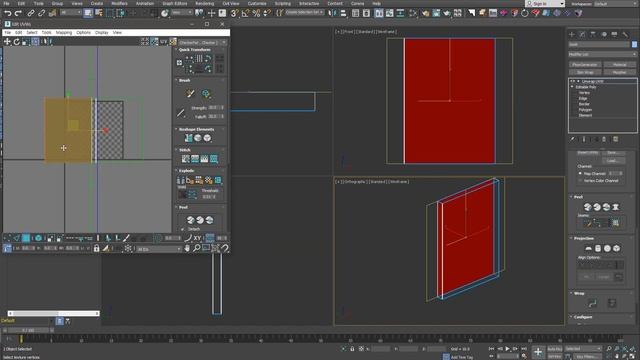Select the Select and Link chain icon
640x360 pixels.
tap(31, 13)
